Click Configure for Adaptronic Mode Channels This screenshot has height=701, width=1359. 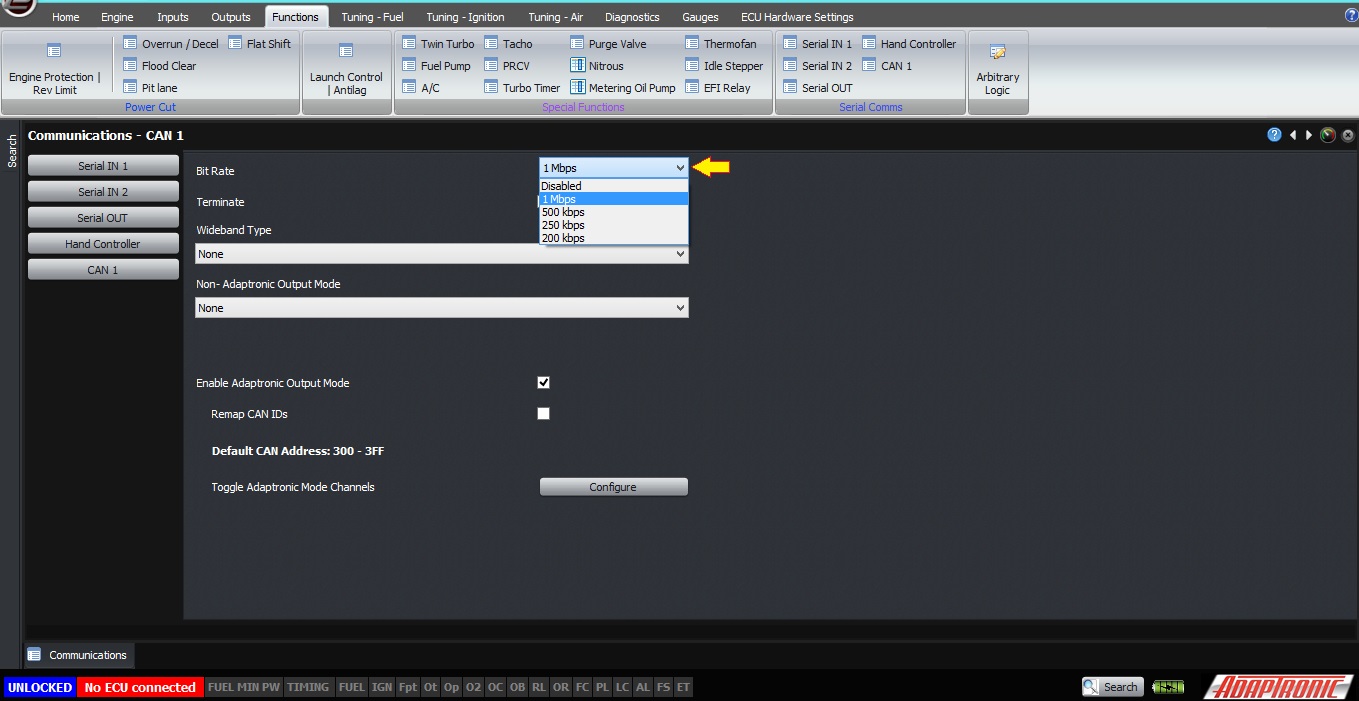pos(613,487)
